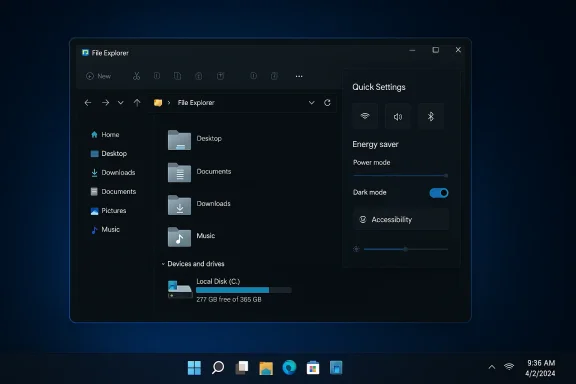576x384 pixels.
Task: Open Task View on the taskbar
Action: pyautogui.click(x=242, y=367)
